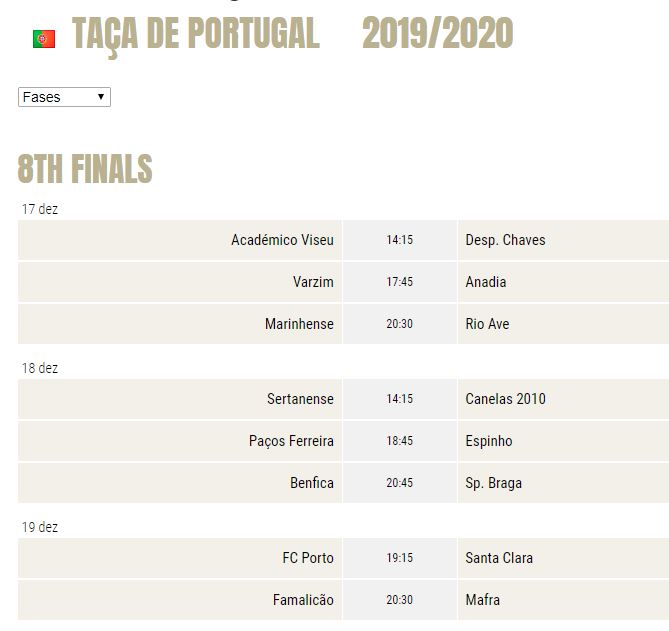The width and height of the screenshot is (669, 631).
Task: Click the Portugal flag icon
Action: [44, 39]
